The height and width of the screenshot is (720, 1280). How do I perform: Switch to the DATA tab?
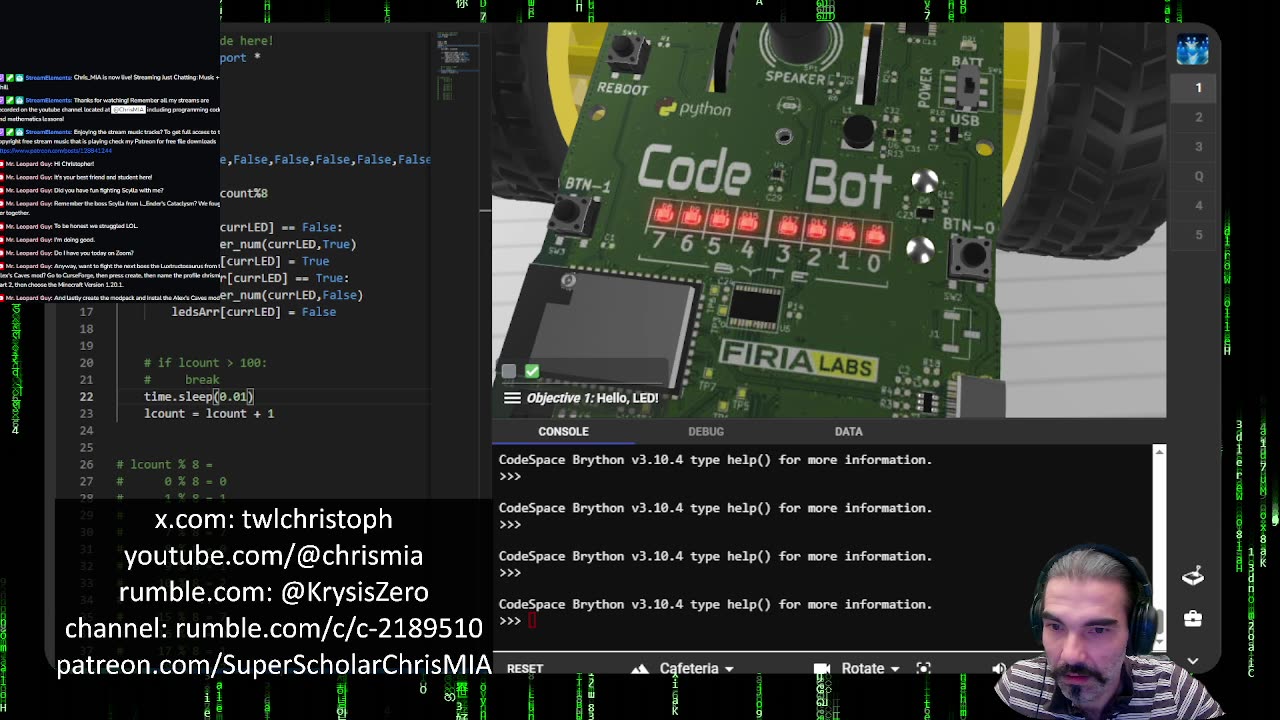coord(848,431)
